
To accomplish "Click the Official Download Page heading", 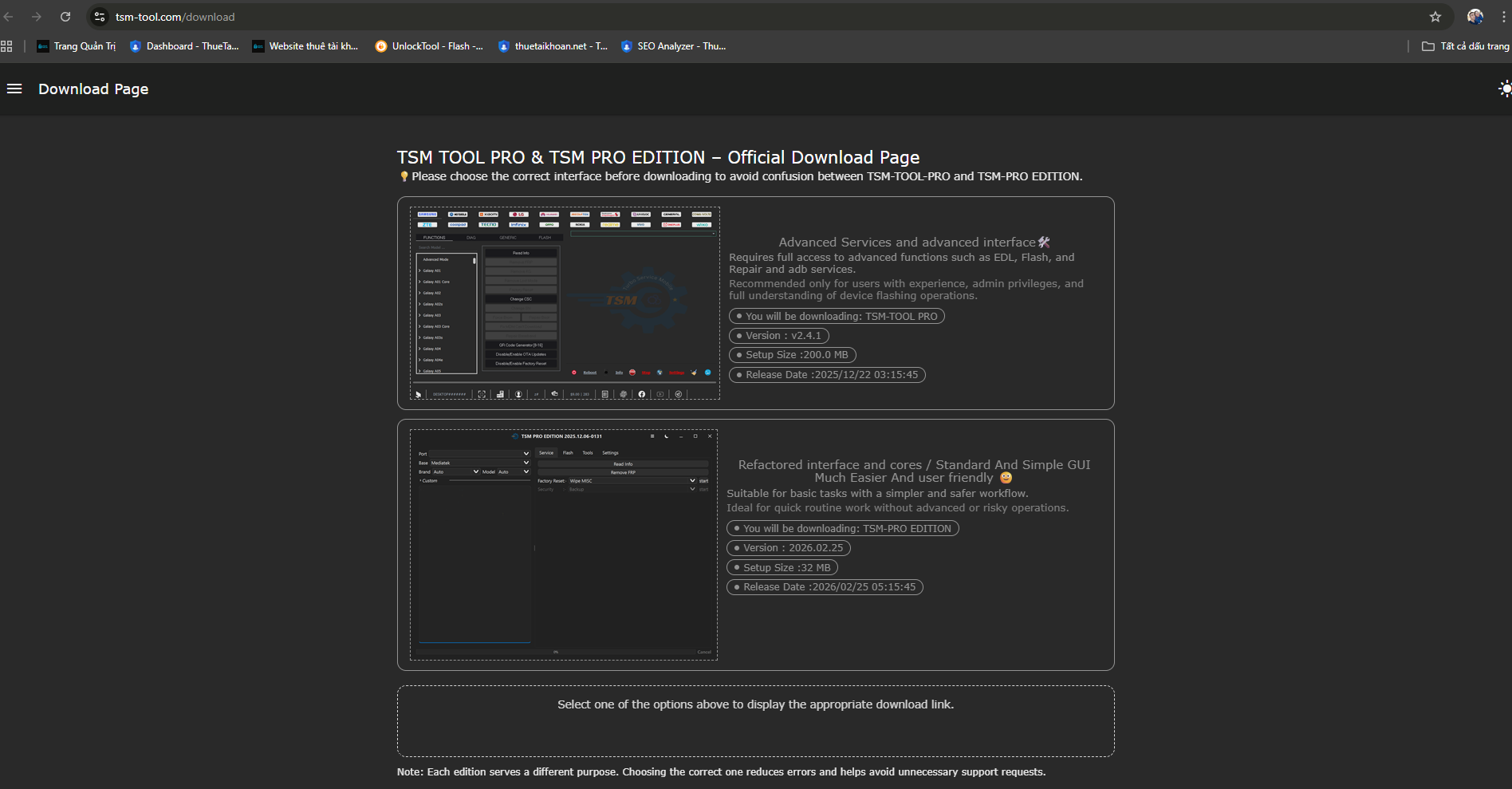I will click(658, 157).
